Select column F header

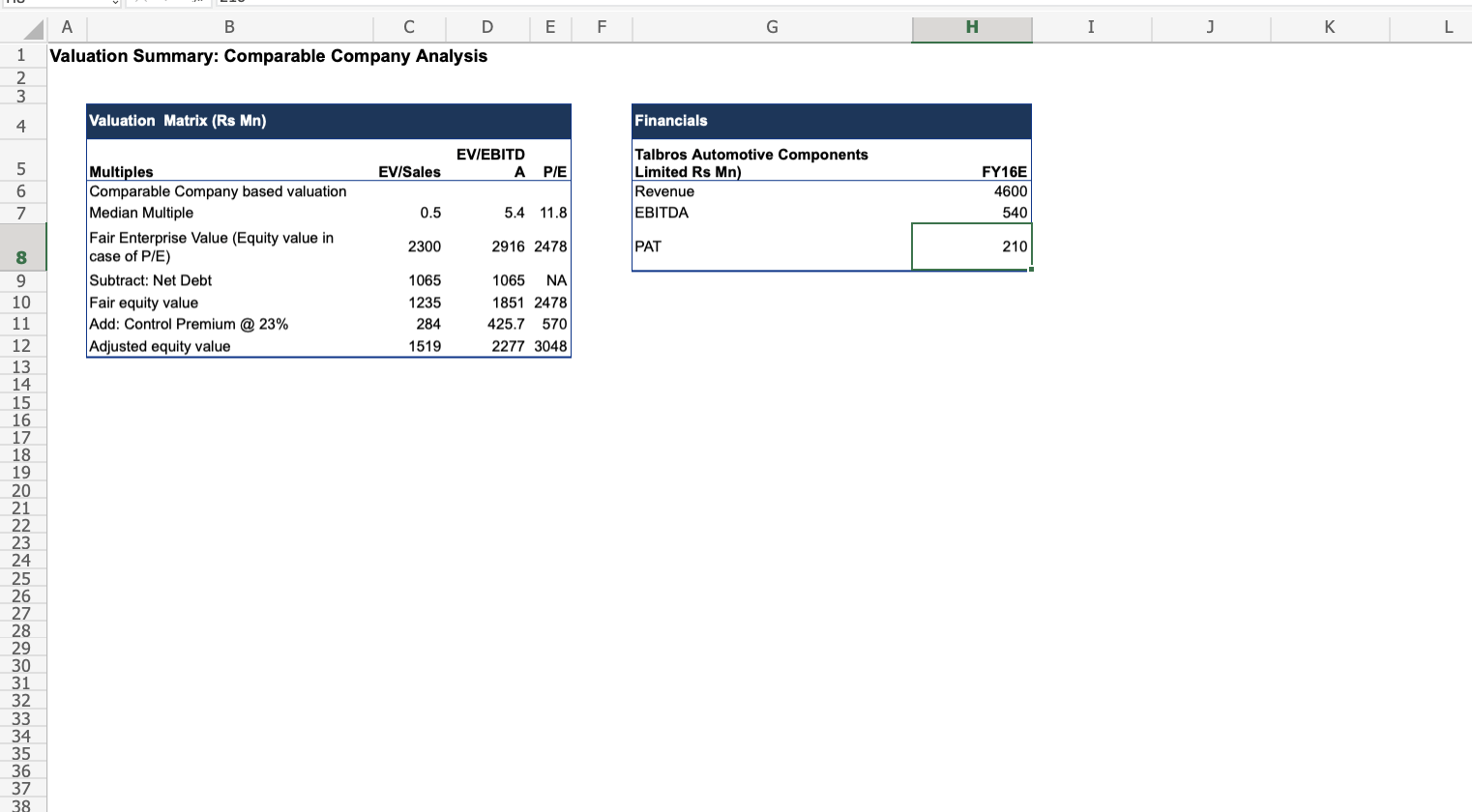602,28
